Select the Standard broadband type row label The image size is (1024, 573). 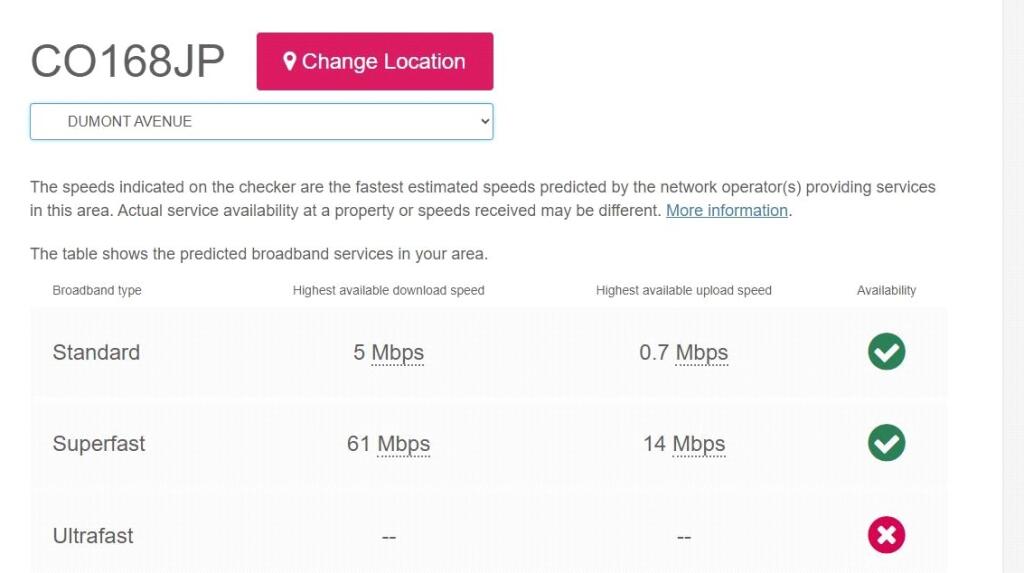(96, 353)
